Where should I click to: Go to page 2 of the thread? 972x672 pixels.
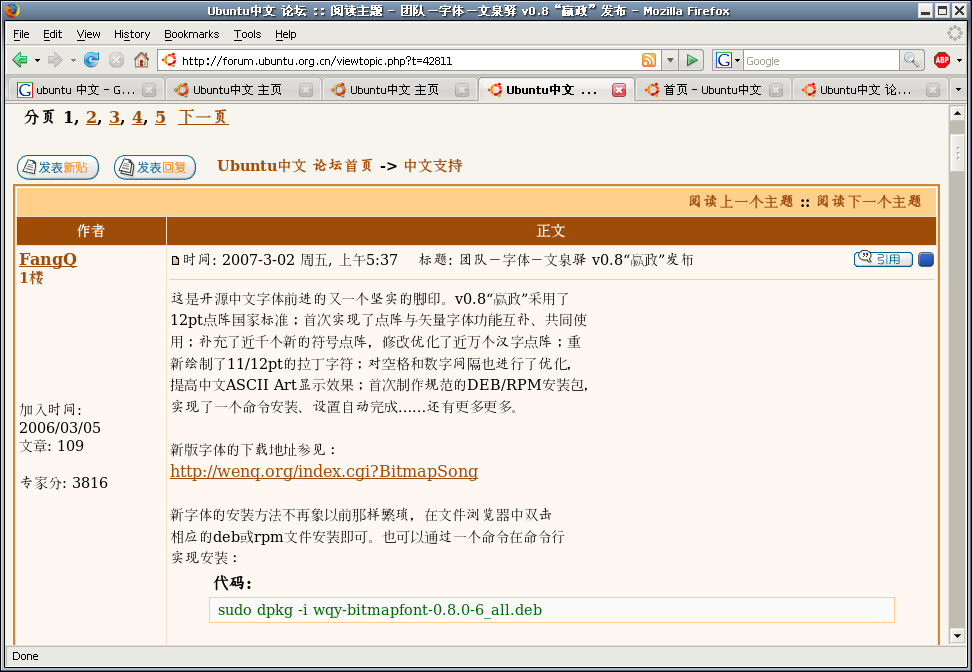coord(92,117)
